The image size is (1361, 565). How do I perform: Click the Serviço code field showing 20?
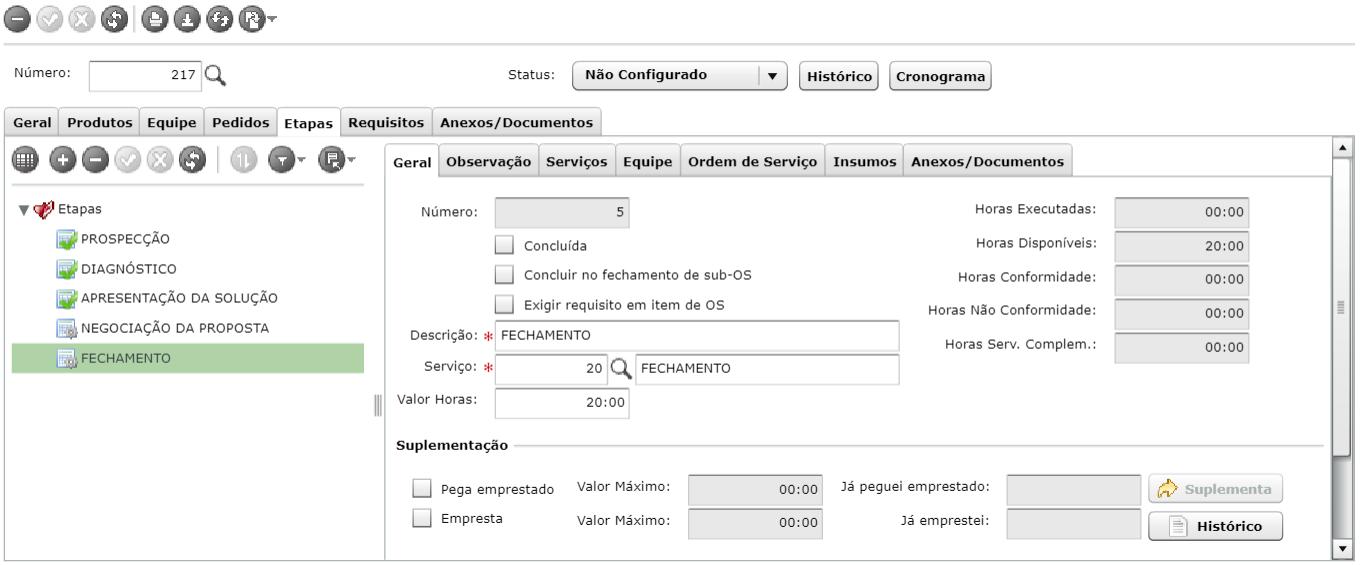[552, 369]
